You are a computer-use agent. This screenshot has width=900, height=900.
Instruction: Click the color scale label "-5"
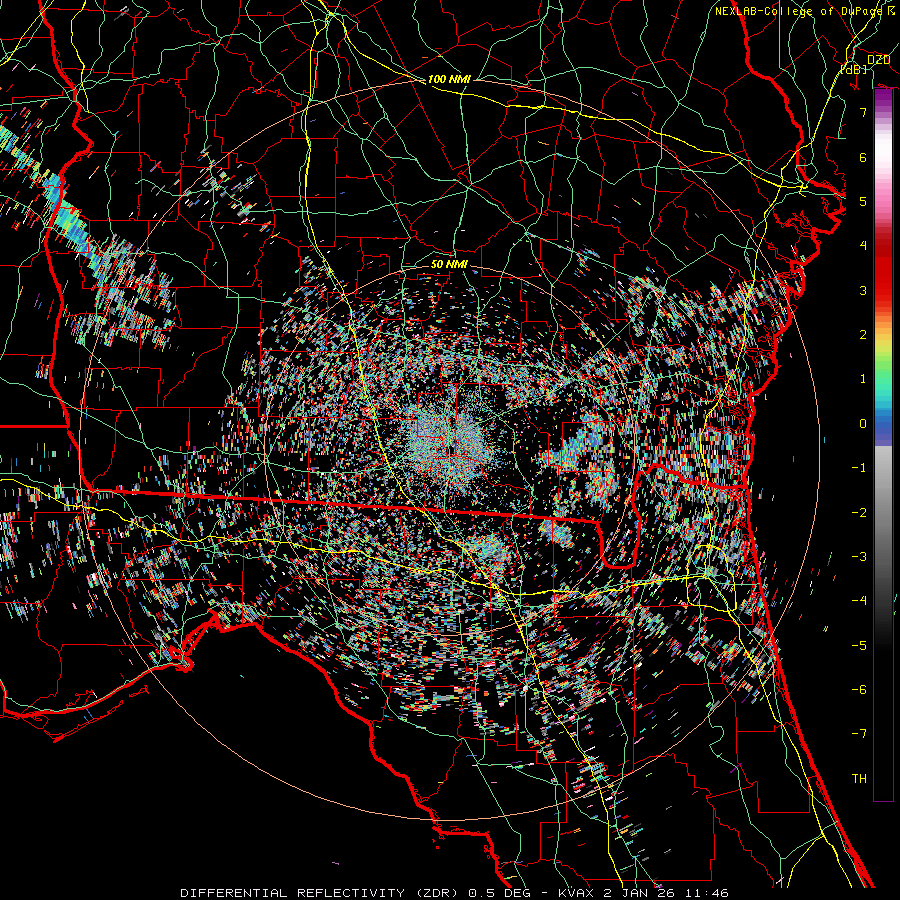[859, 646]
